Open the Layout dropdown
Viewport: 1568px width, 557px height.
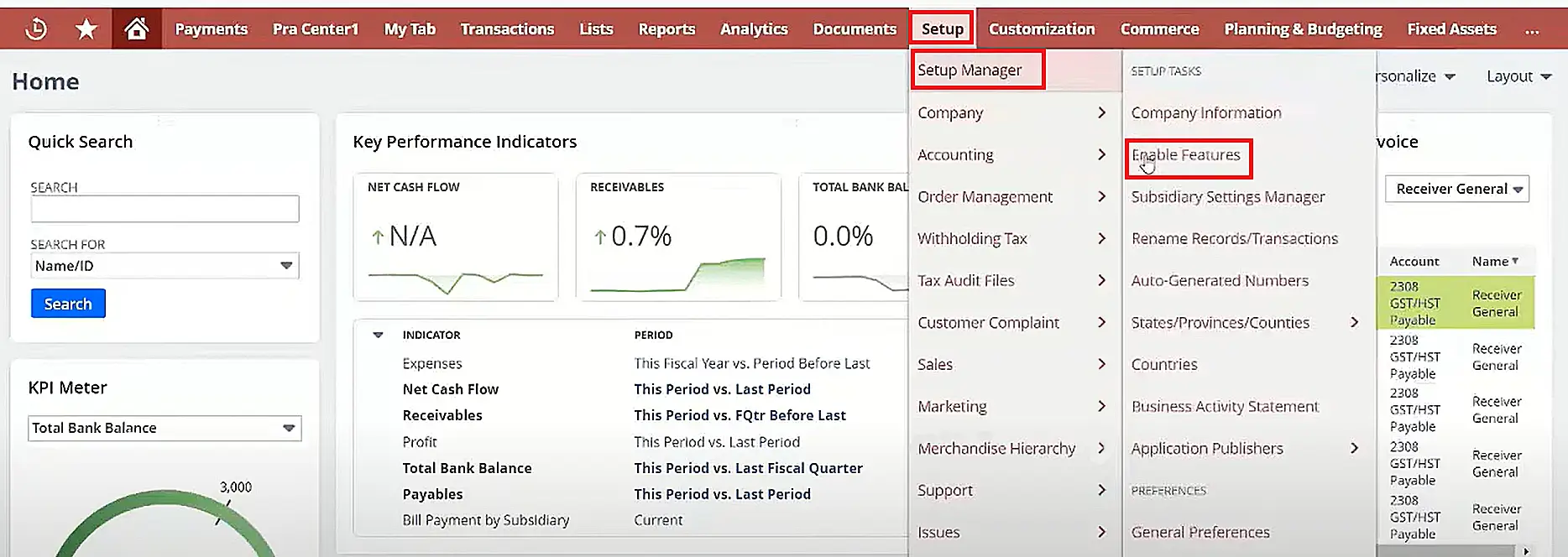pyautogui.click(x=1518, y=76)
